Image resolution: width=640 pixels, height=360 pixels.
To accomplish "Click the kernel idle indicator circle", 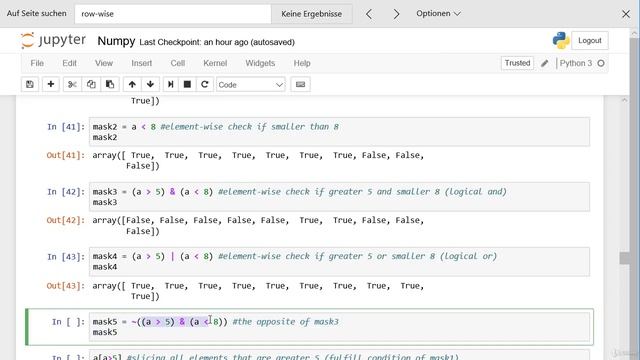I will click(601, 63).
